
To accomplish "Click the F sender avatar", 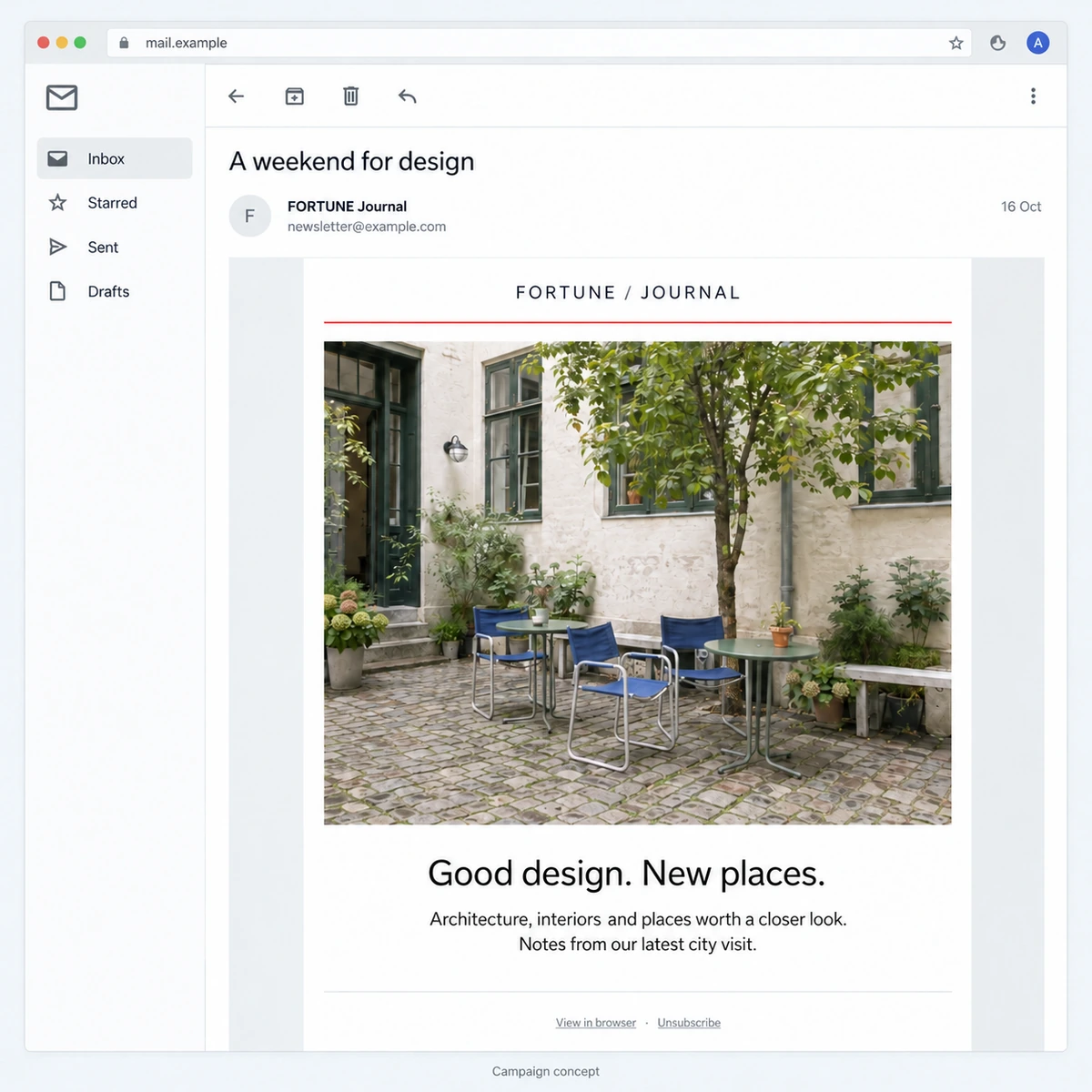I will point(250,217).
